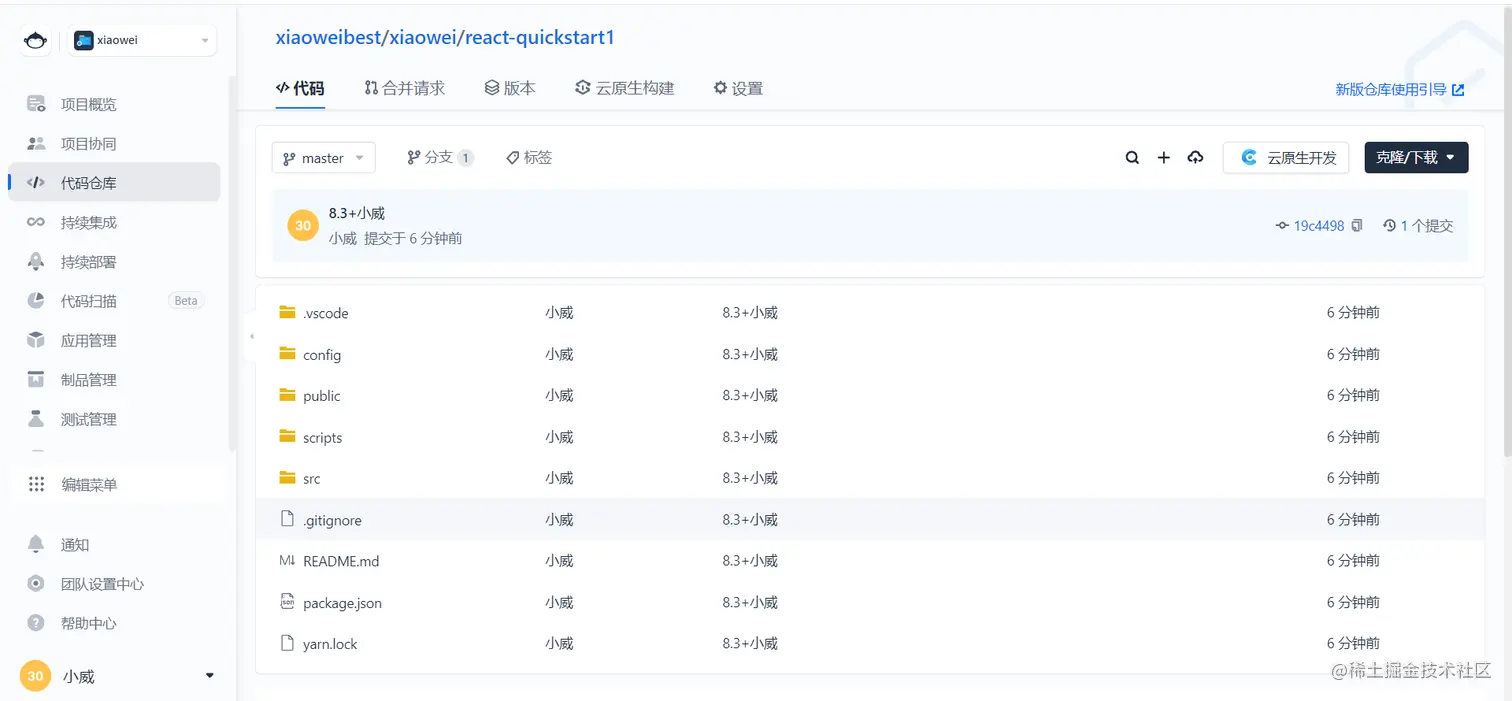The image size is (1512, 701).
Task: Click author 小威 in the README.md row
Action: pos(559,561)
